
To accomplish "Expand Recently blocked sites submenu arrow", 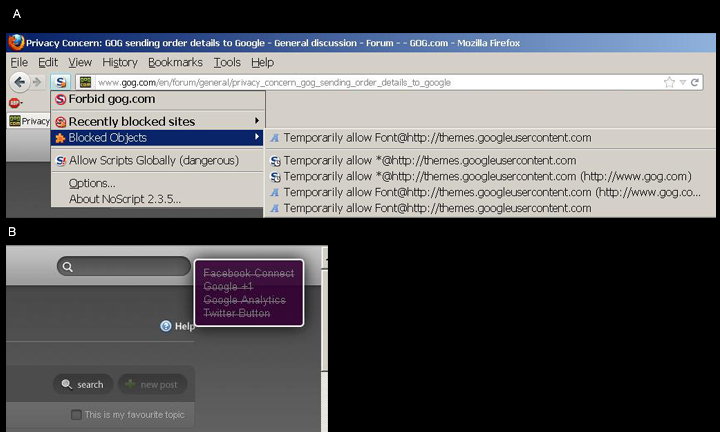I will click(257, 121).
